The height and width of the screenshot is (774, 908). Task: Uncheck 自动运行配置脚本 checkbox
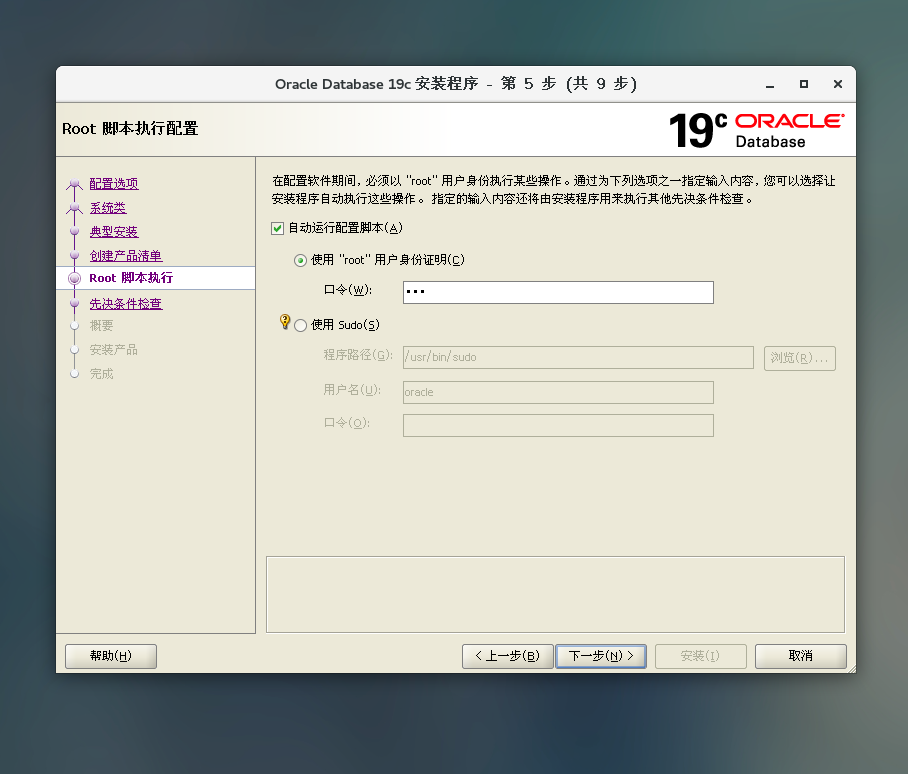click(x=276, y=228)
